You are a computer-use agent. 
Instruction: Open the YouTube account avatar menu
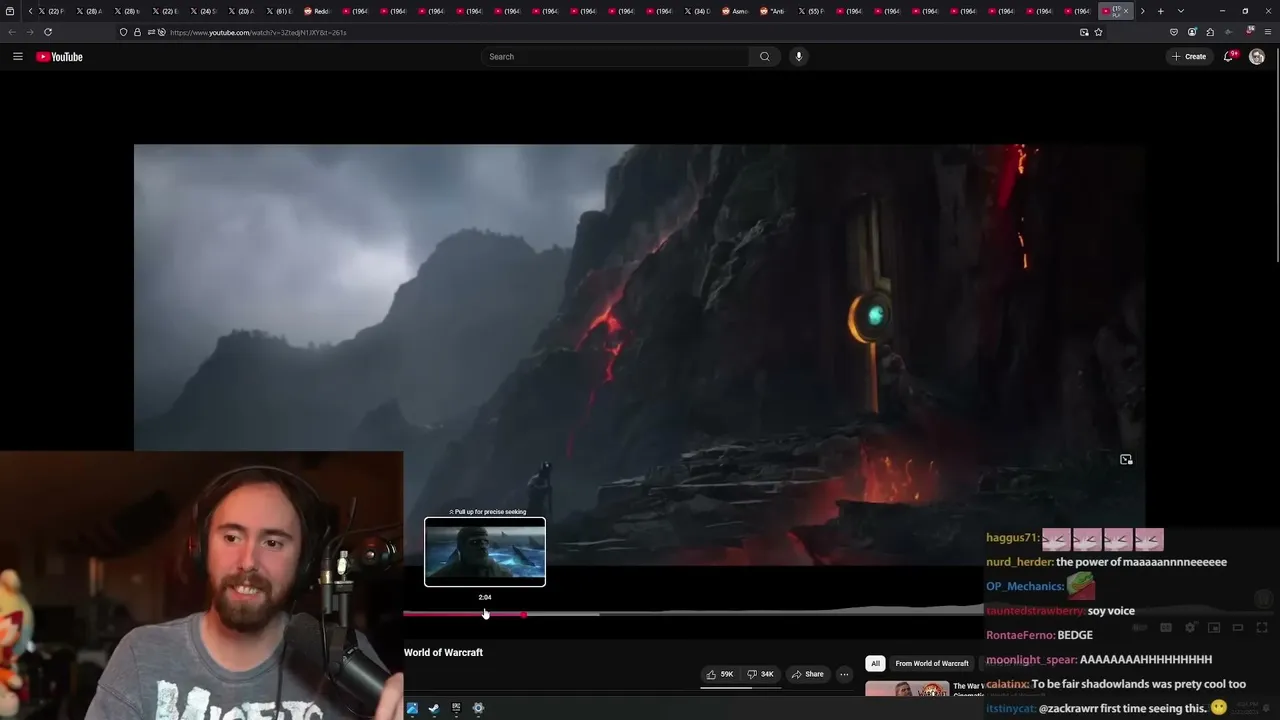pos(1257,57)
